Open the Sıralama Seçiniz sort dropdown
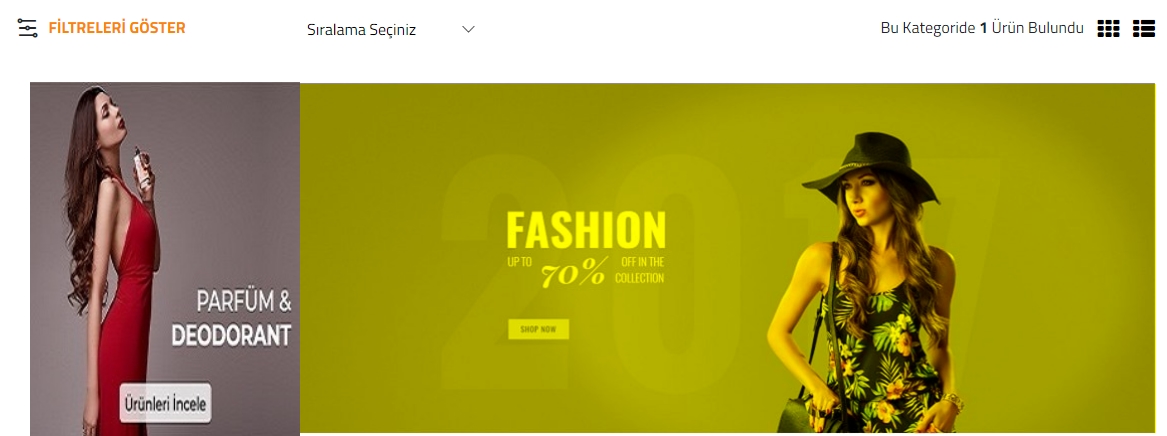1167x436 pixels. (391, 30)
